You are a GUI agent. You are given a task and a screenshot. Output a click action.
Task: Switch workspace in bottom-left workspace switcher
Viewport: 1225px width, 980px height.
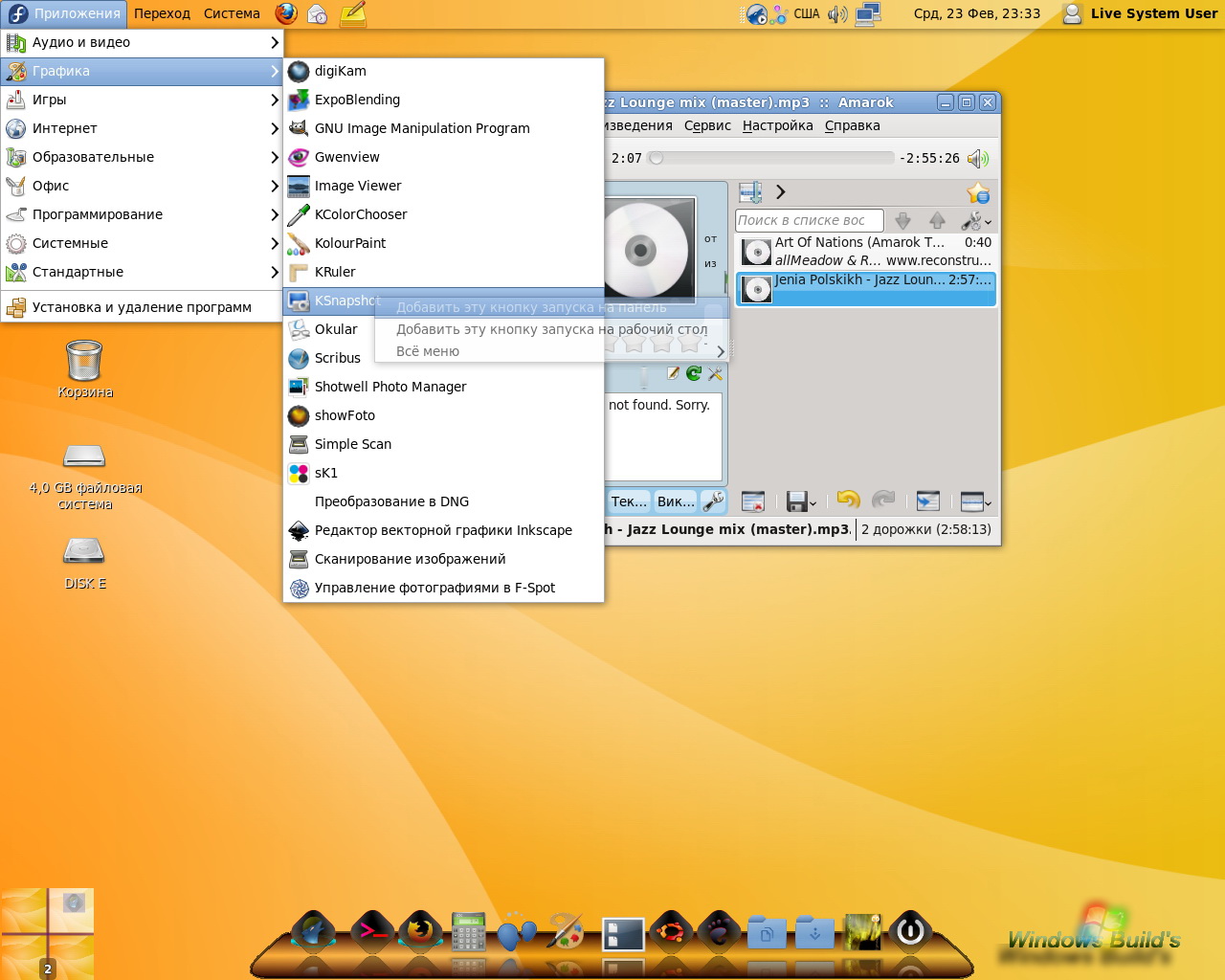(48, 933)
